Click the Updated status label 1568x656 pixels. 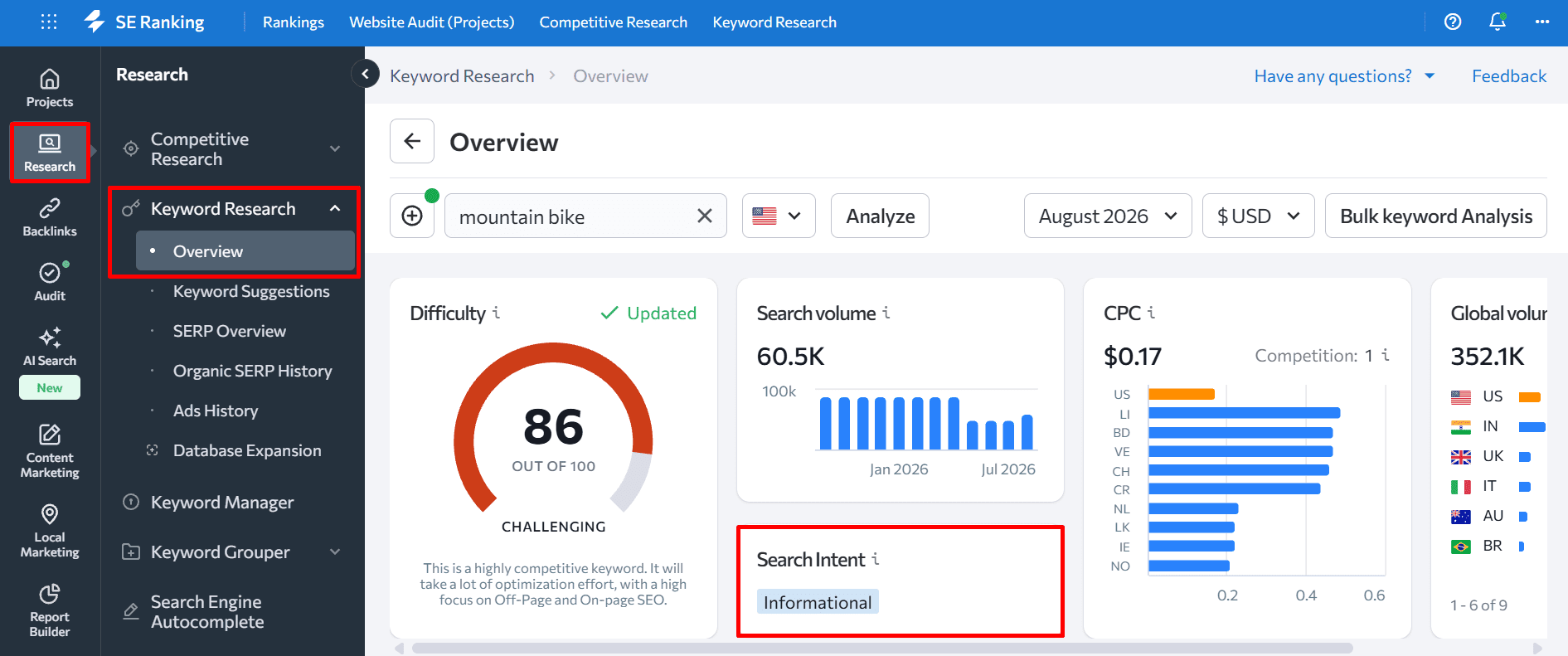[648, 313]
